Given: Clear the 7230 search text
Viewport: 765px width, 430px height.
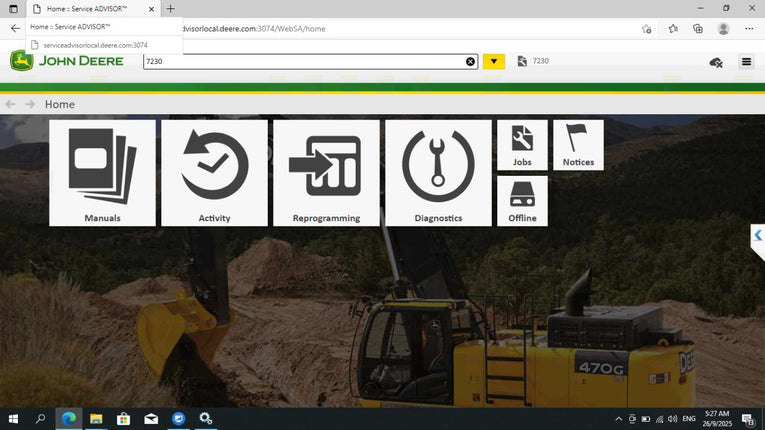Looking at the screenshot, I should tap(471, 62).
